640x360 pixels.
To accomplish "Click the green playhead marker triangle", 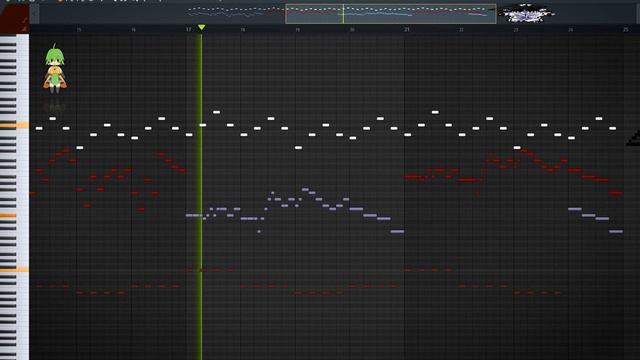I will click(x=201, y=27).
